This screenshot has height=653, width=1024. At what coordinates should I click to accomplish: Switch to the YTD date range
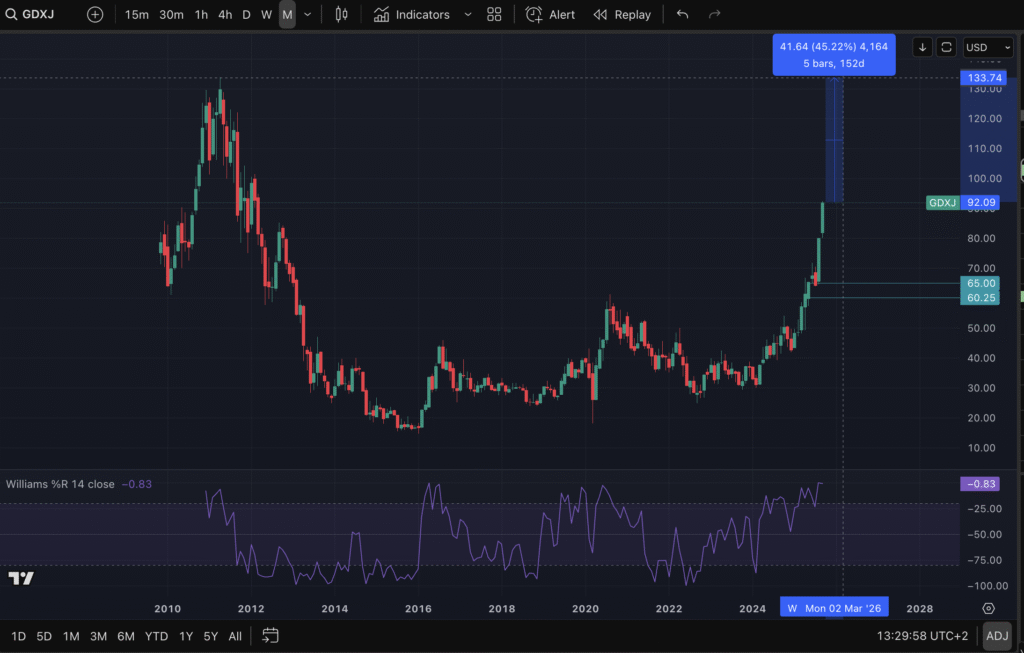(156, 635)
